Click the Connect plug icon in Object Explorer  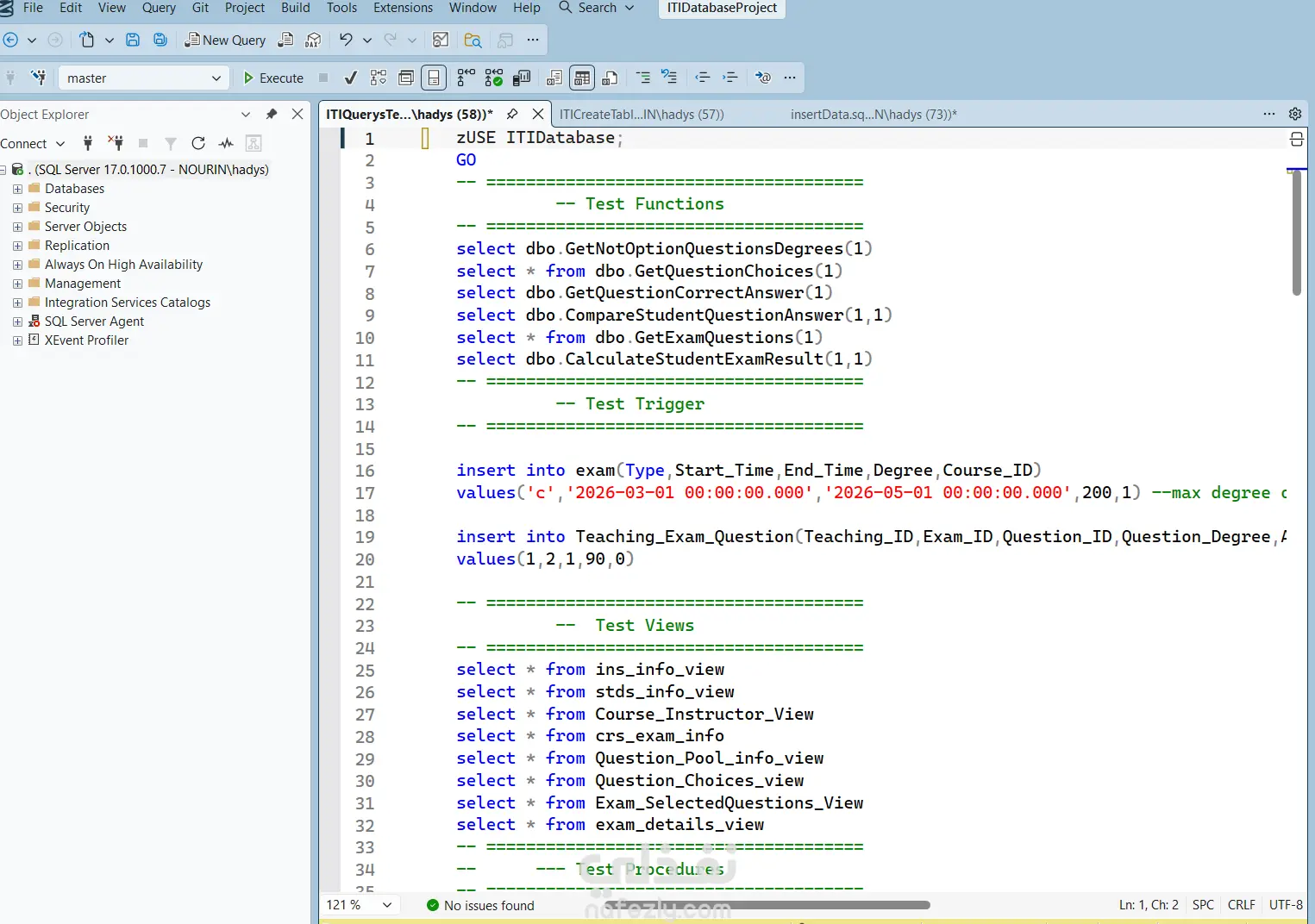click(x=87, y=143)
